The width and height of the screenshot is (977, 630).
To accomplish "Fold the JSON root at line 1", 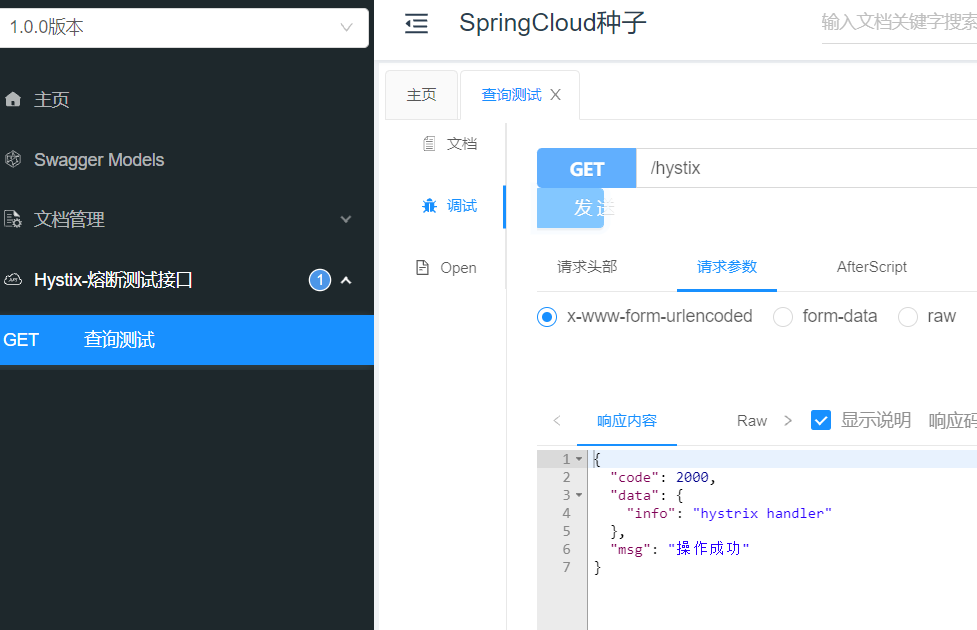I will pyautogui.click(x=579, y=459).
